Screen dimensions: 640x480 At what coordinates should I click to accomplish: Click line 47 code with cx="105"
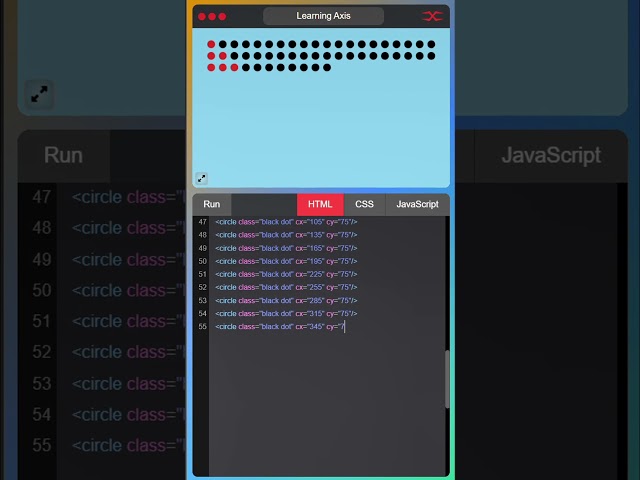tap(286, 222)
